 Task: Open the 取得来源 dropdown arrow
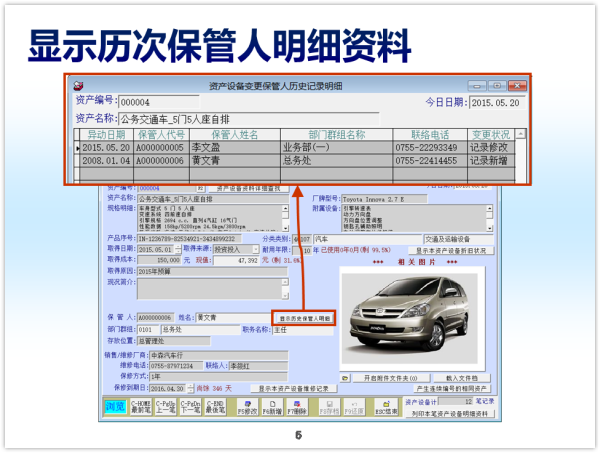pos(256,249)
